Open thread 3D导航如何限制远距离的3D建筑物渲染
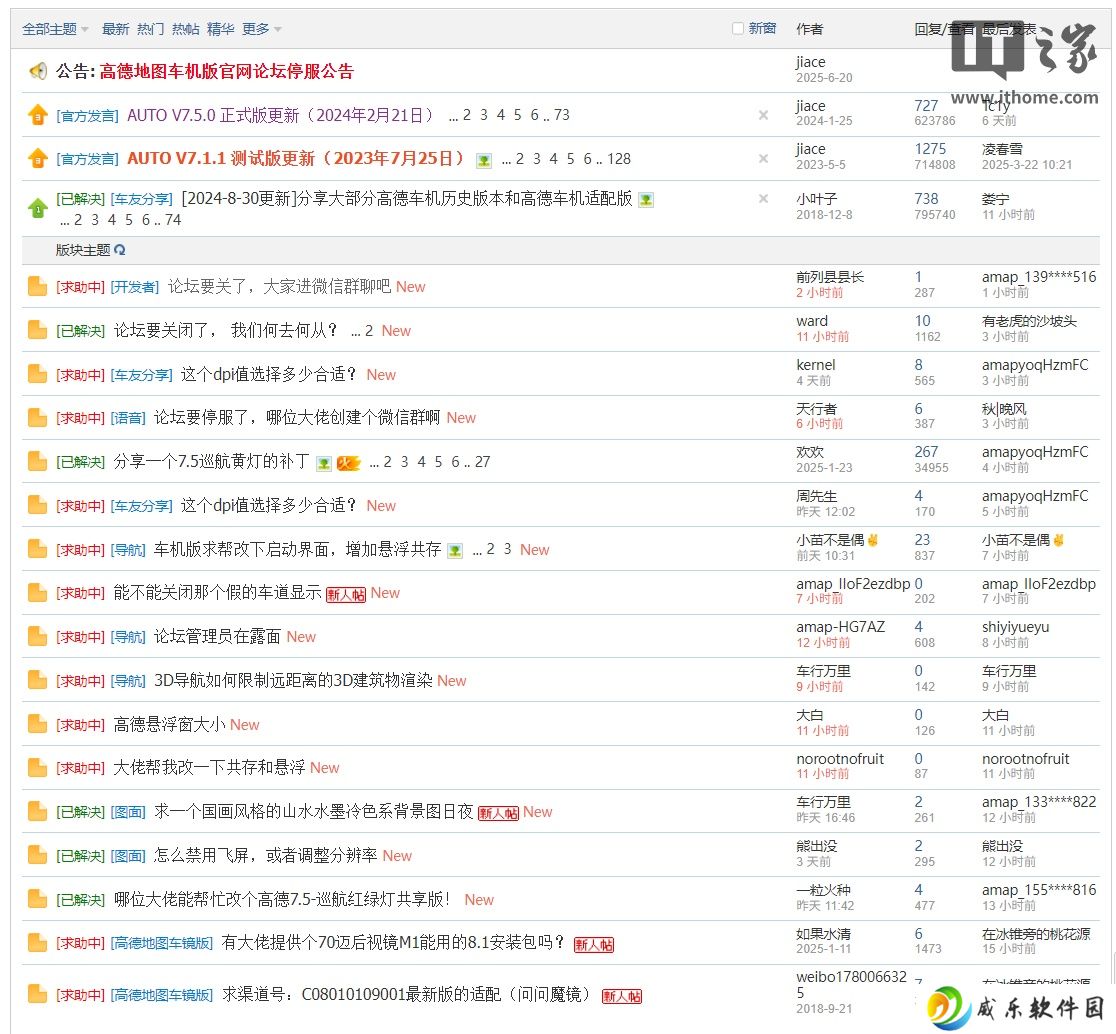 [293, 680]
